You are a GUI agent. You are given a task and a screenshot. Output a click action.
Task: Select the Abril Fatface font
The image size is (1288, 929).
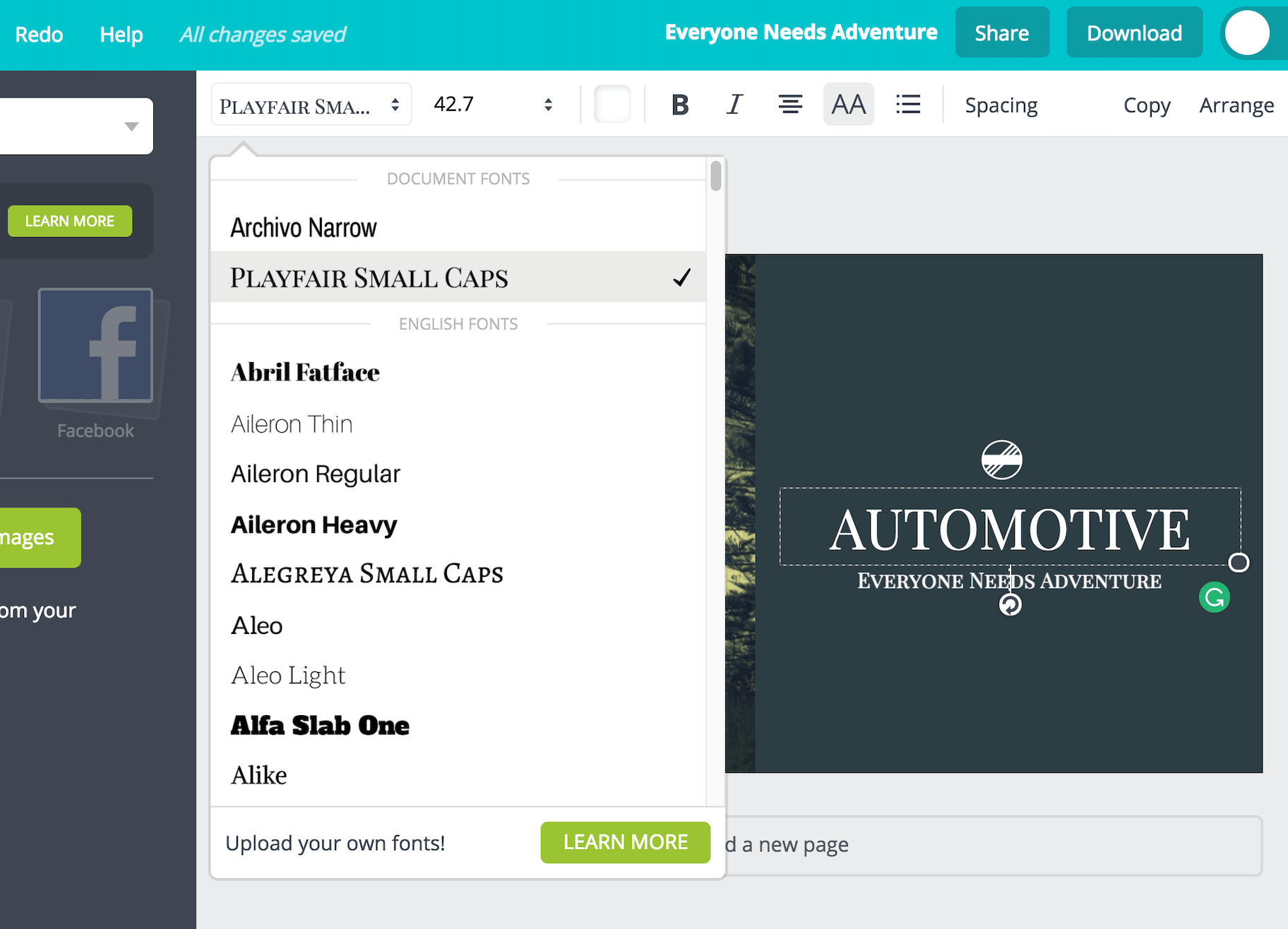305,372
